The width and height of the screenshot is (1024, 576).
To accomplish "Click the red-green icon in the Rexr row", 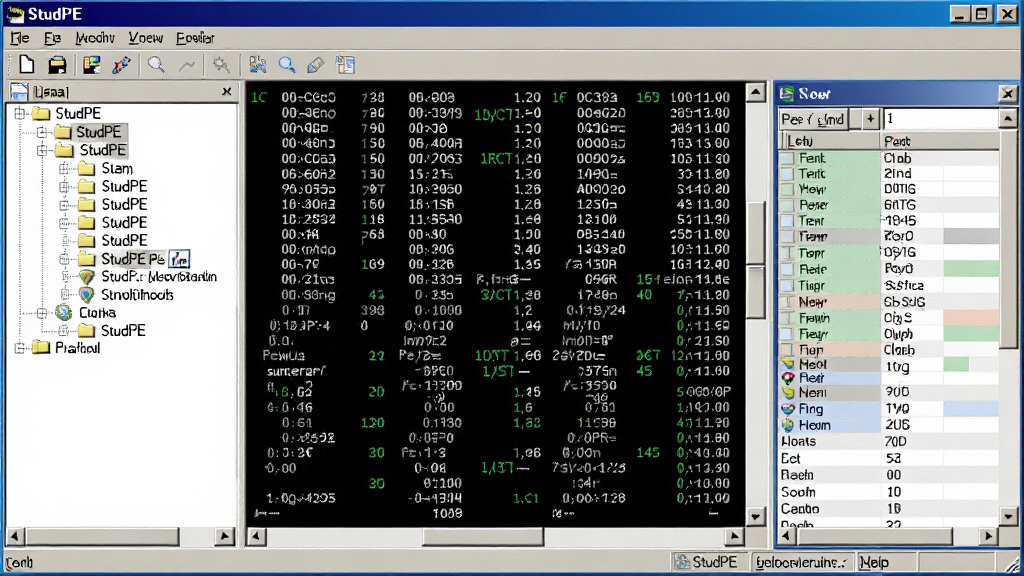I will pos(788,379).
